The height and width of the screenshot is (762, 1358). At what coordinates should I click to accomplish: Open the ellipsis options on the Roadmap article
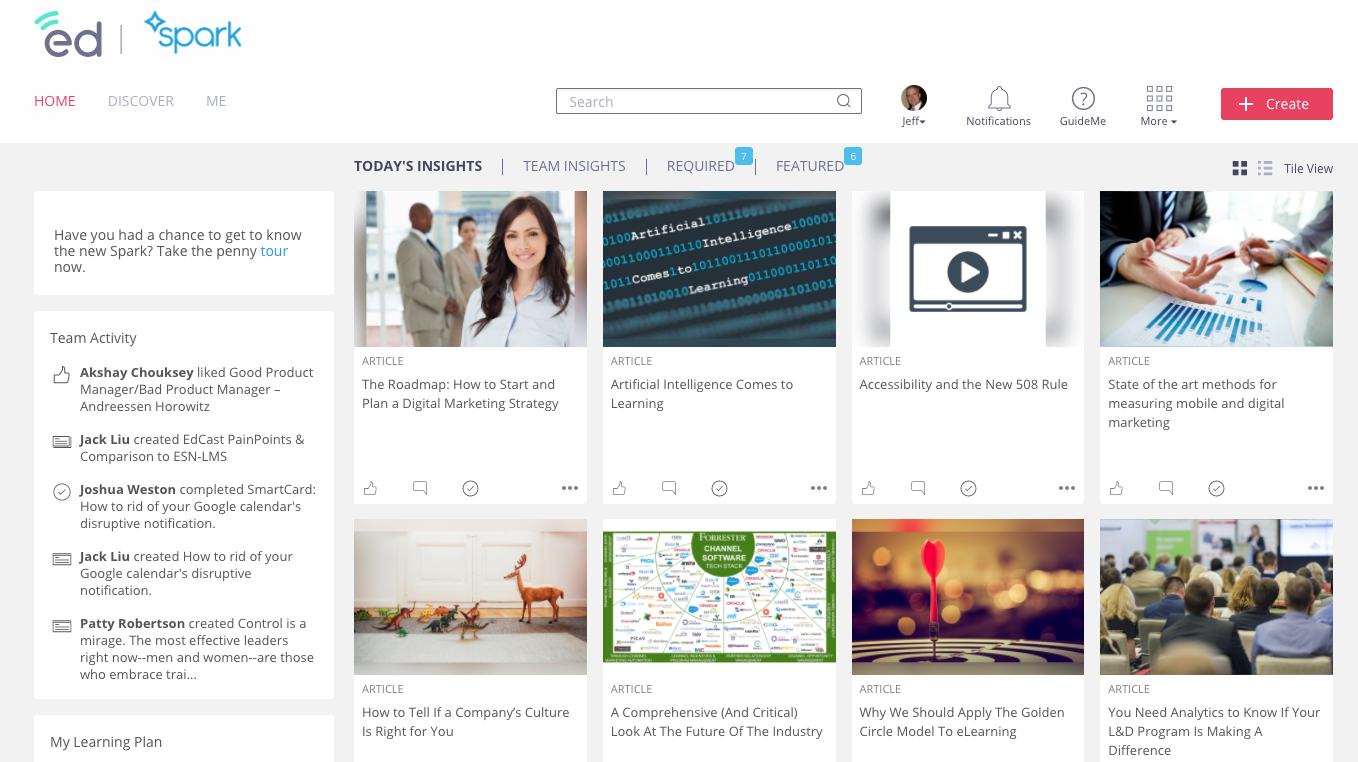pos(570,488)
